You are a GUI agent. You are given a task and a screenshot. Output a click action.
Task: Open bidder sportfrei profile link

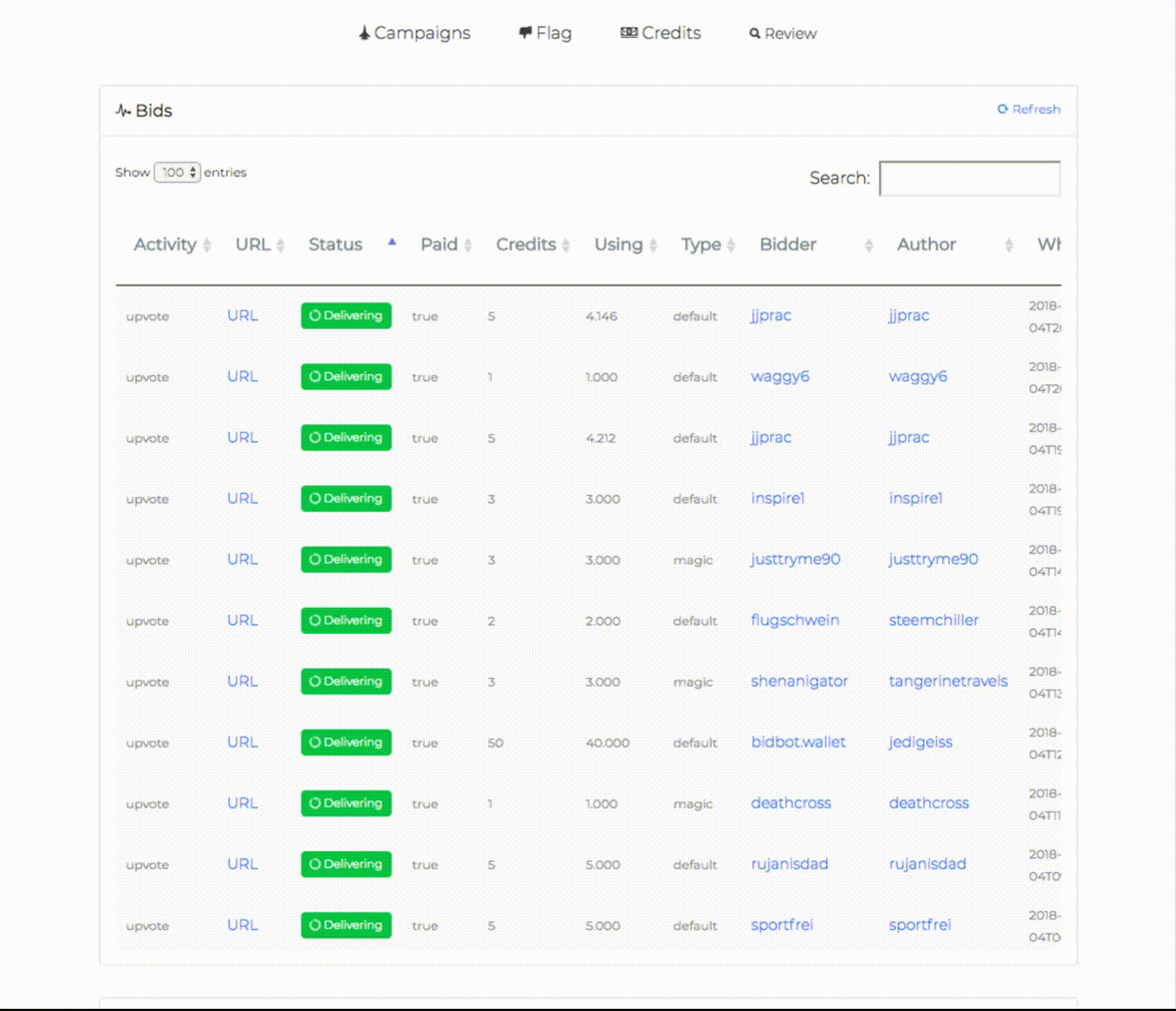782,926
